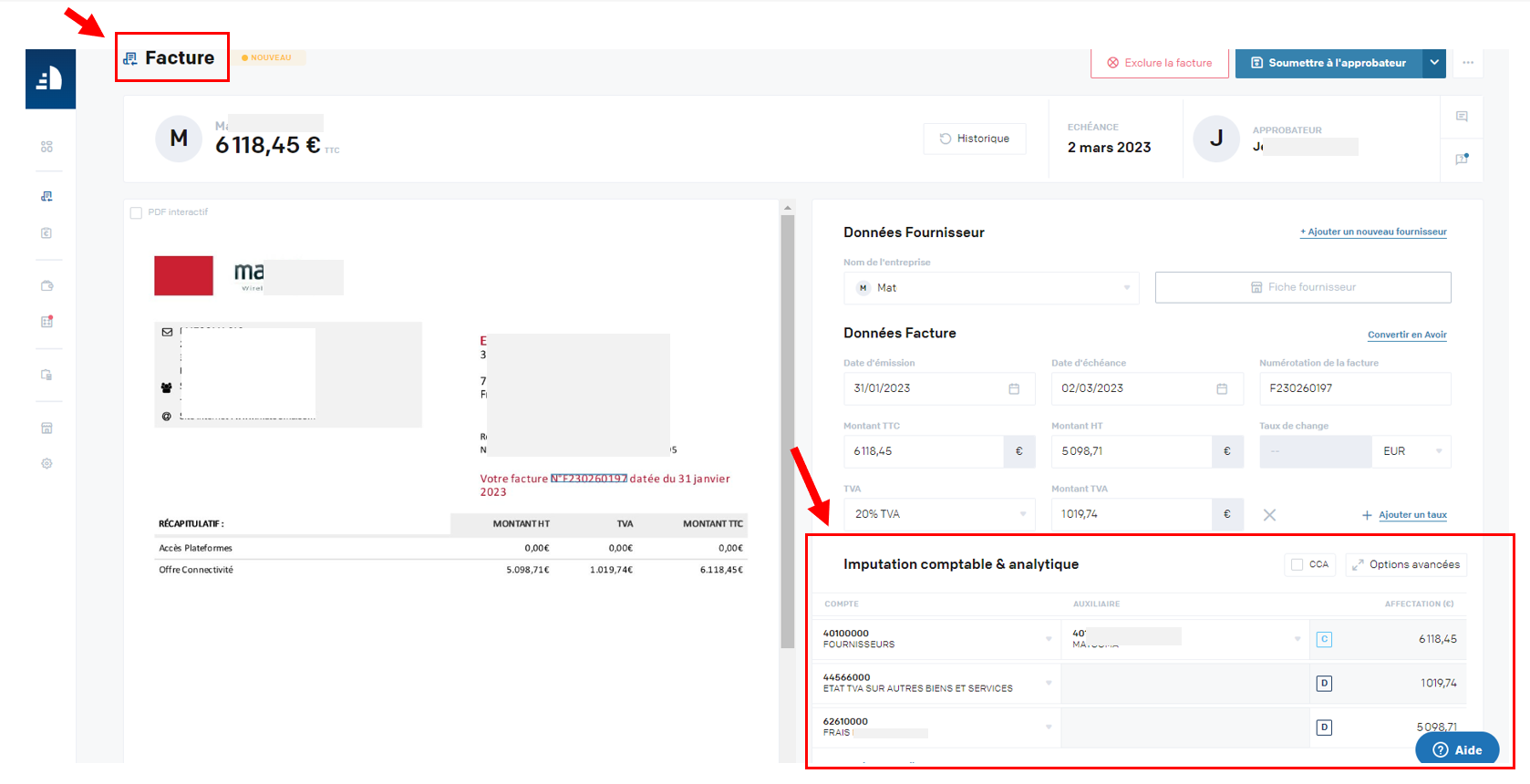Remove the TVA rate with the X icon
The width and height of the screenshot is (1530, 784).
click(x=1268, y=515)
